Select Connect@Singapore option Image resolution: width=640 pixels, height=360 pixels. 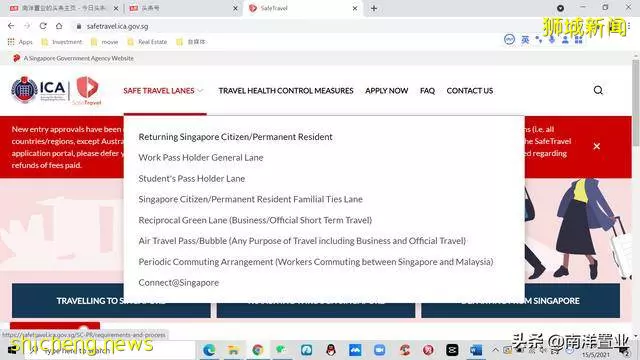click(x=179, y=282)
